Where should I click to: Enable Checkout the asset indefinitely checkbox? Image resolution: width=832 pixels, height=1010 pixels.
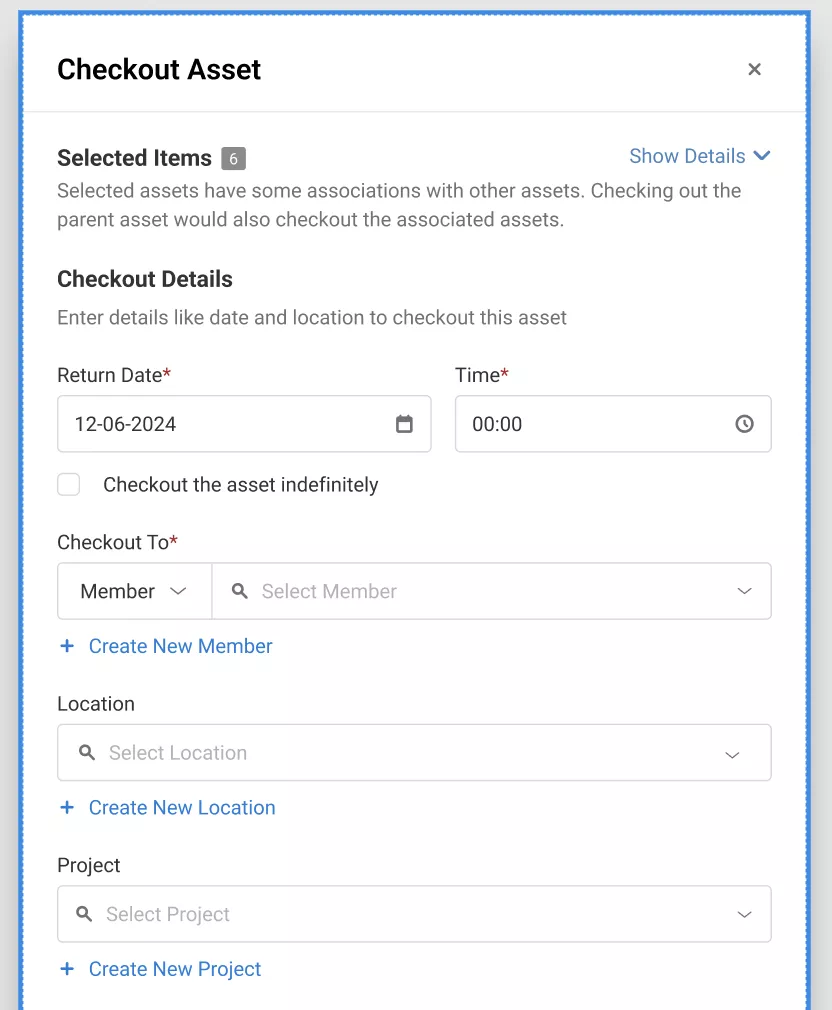(x=69, y=485)
